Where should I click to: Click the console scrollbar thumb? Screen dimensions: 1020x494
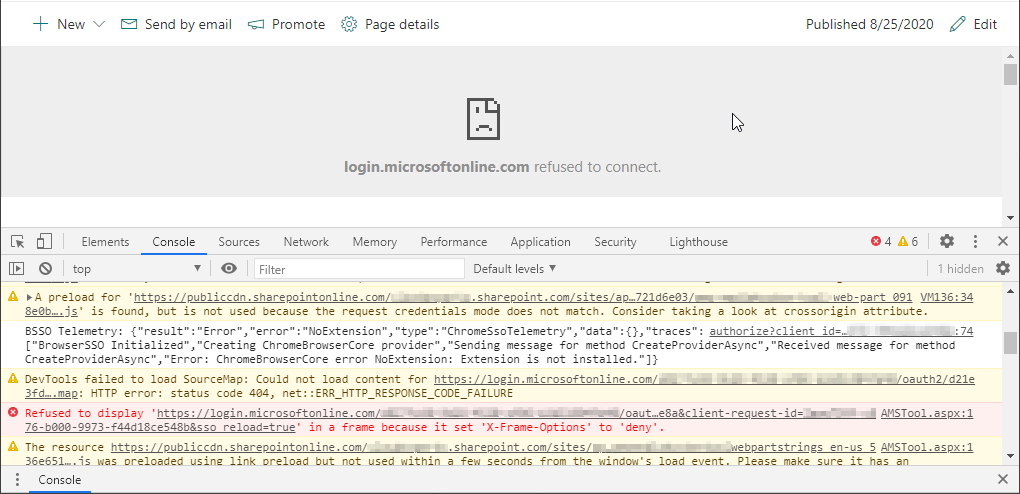pyautogui.click(x=1010, y=342)
